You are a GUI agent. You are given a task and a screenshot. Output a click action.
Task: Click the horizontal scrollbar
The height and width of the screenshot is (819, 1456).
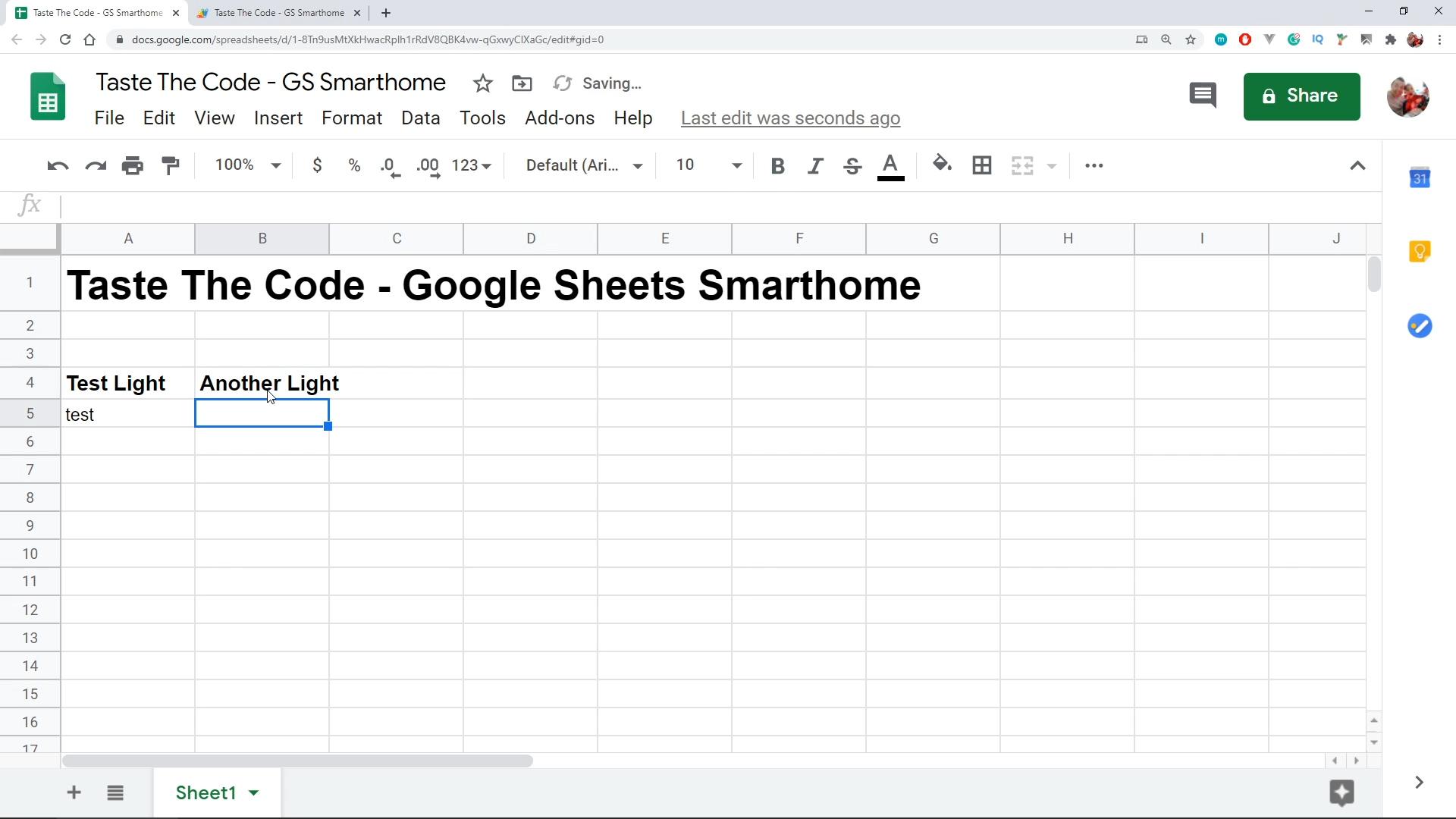click(x=297, y=761)
